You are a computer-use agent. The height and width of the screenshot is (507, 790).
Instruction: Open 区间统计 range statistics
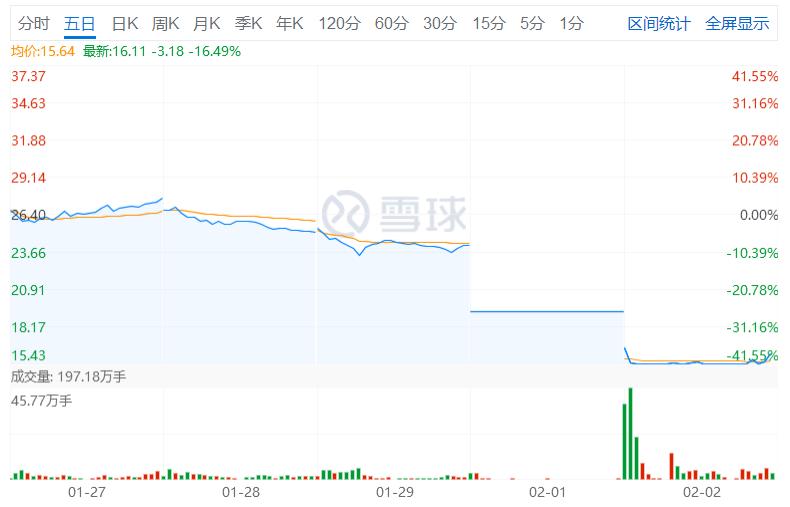[x=659, y=23]
